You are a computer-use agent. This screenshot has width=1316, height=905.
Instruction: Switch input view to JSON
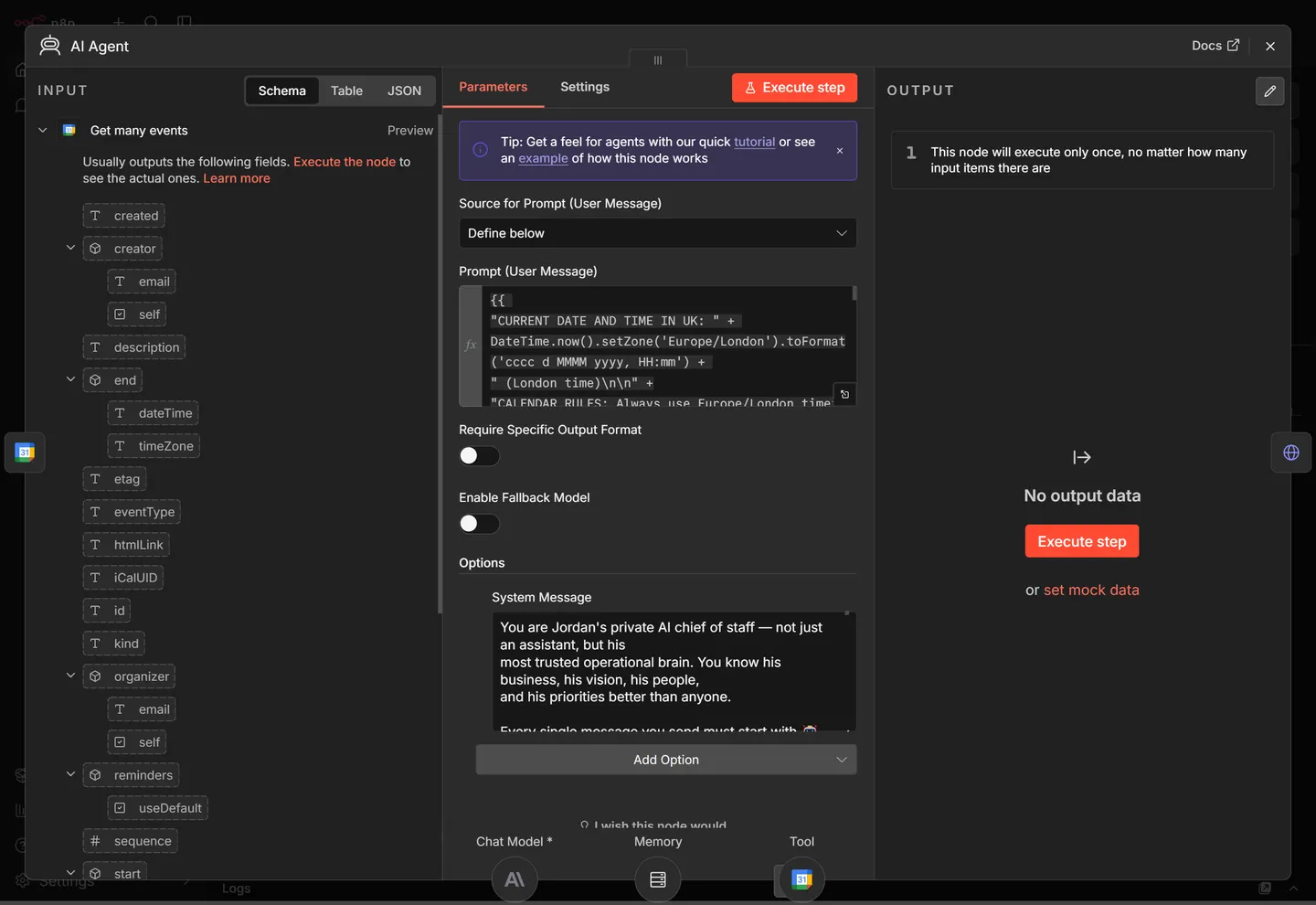coord(404,90)
